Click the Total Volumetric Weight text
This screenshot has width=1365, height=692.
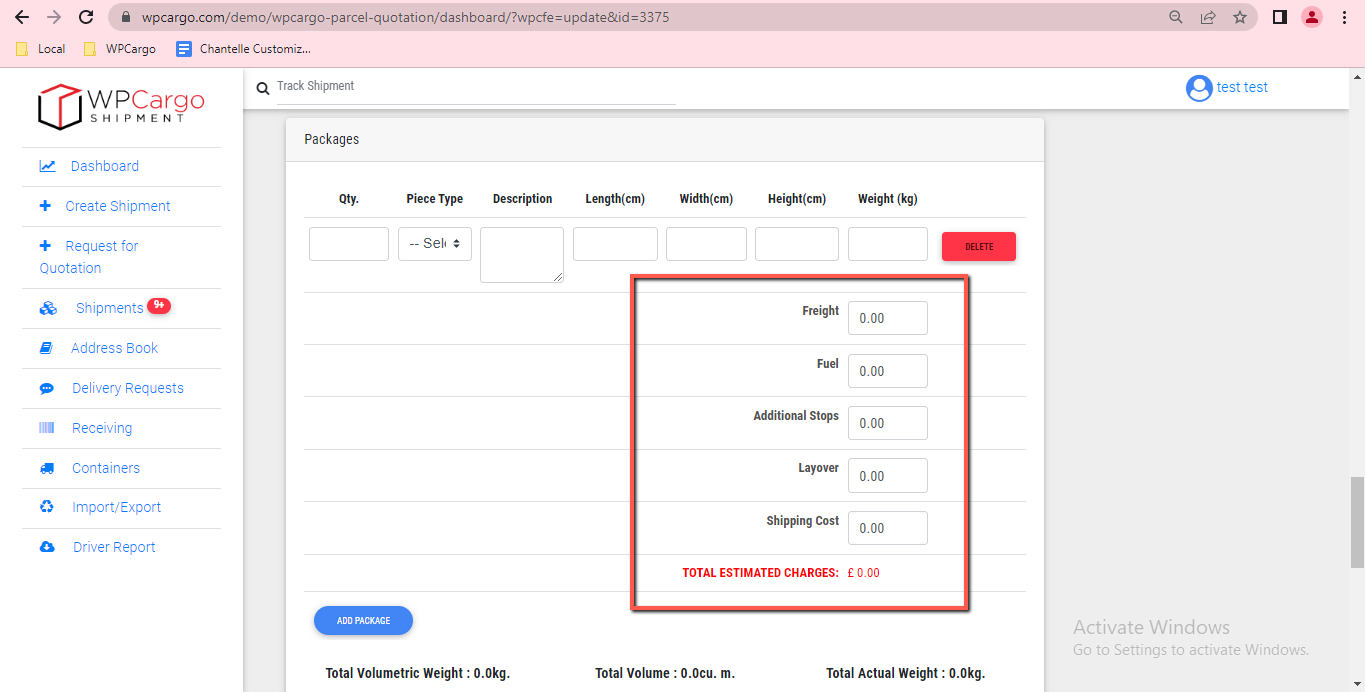pos(418,673)
